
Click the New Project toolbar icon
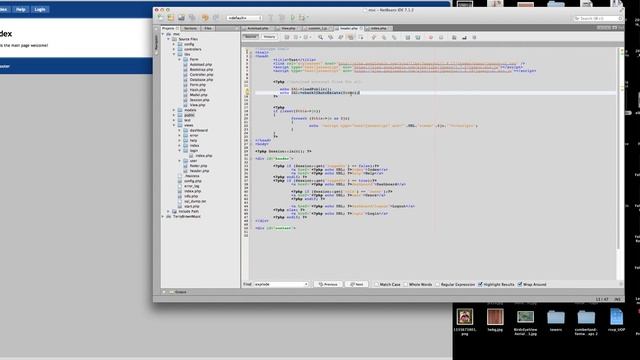tap(171, 18)
